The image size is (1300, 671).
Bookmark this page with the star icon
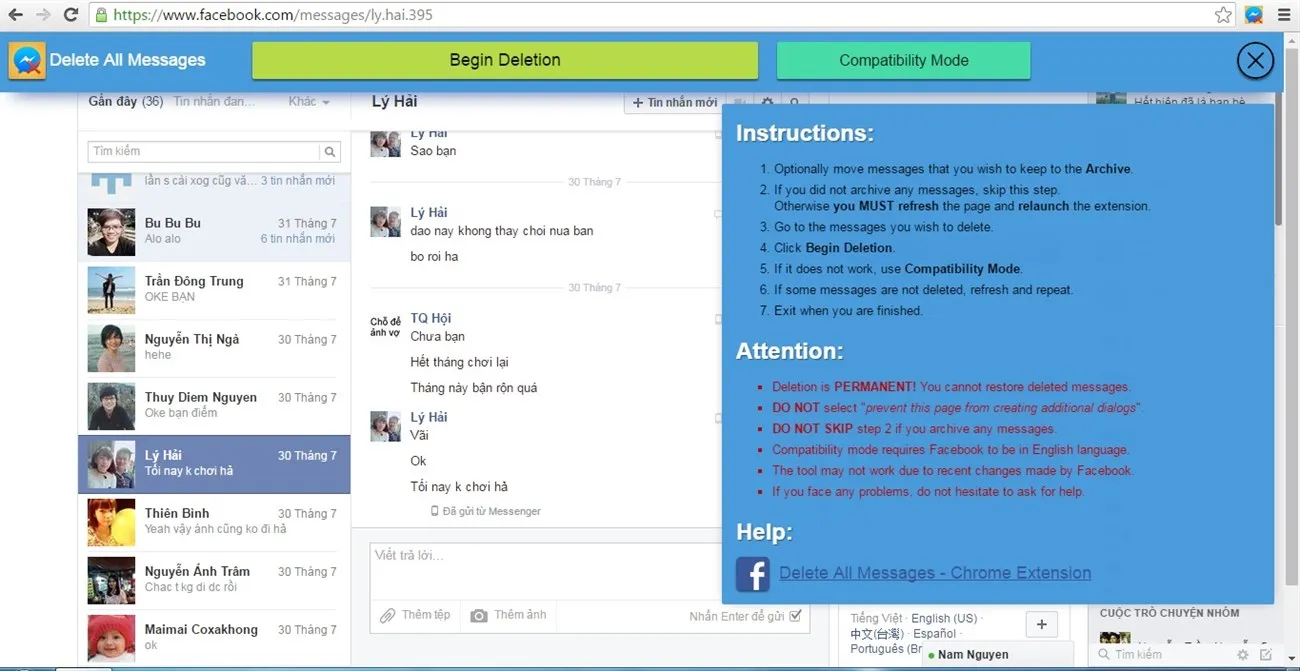(x=1223, y=15)
